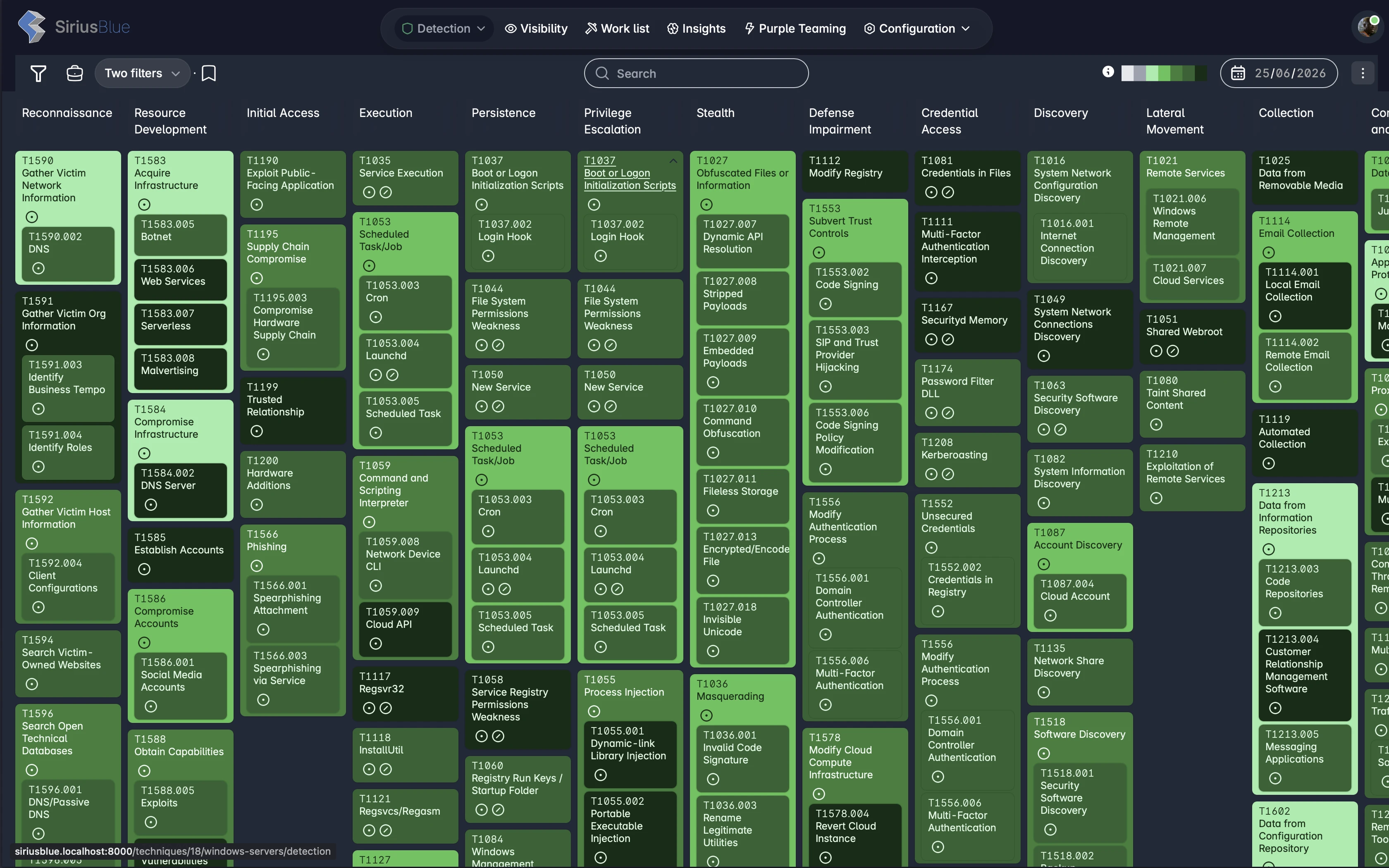
Task: Open the briefcase icon in toolbar
Action: (x=74, y=74)
